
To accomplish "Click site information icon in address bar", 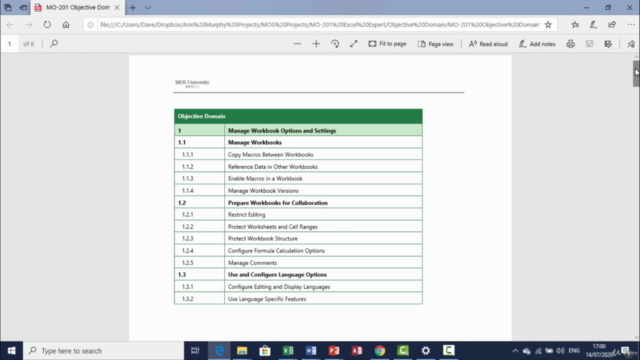I will click(x=91, y=24).
